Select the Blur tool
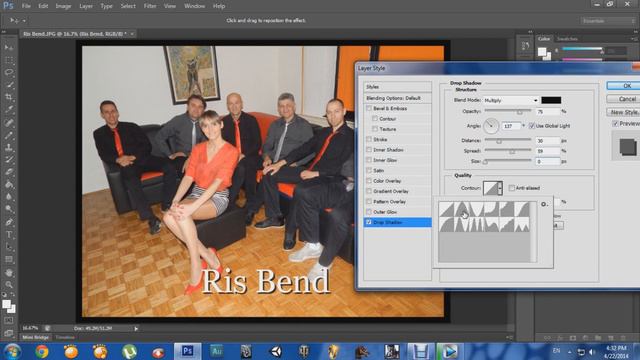Viewport: 640px width, 360px height. pyautogui.click(x=9, y=197)
